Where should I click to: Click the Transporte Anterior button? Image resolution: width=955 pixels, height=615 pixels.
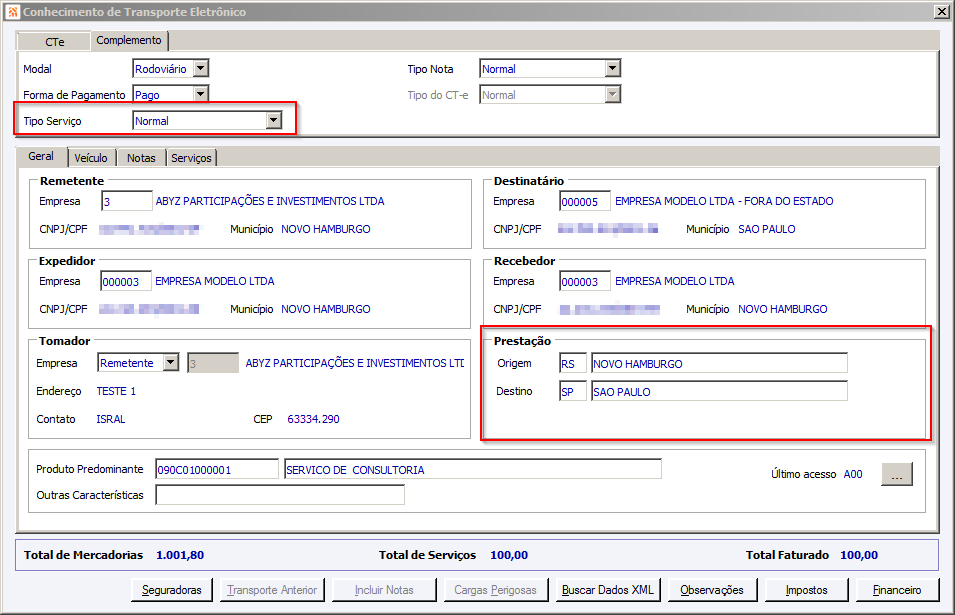(272, 590)
